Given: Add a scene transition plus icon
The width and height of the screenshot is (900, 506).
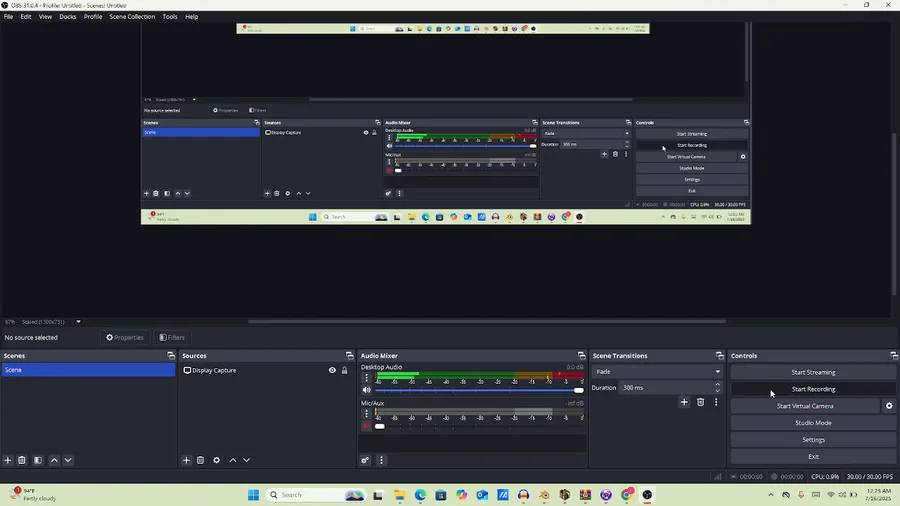Looking at the screenshot, I should pyautogui.click(x=684, y=402).
